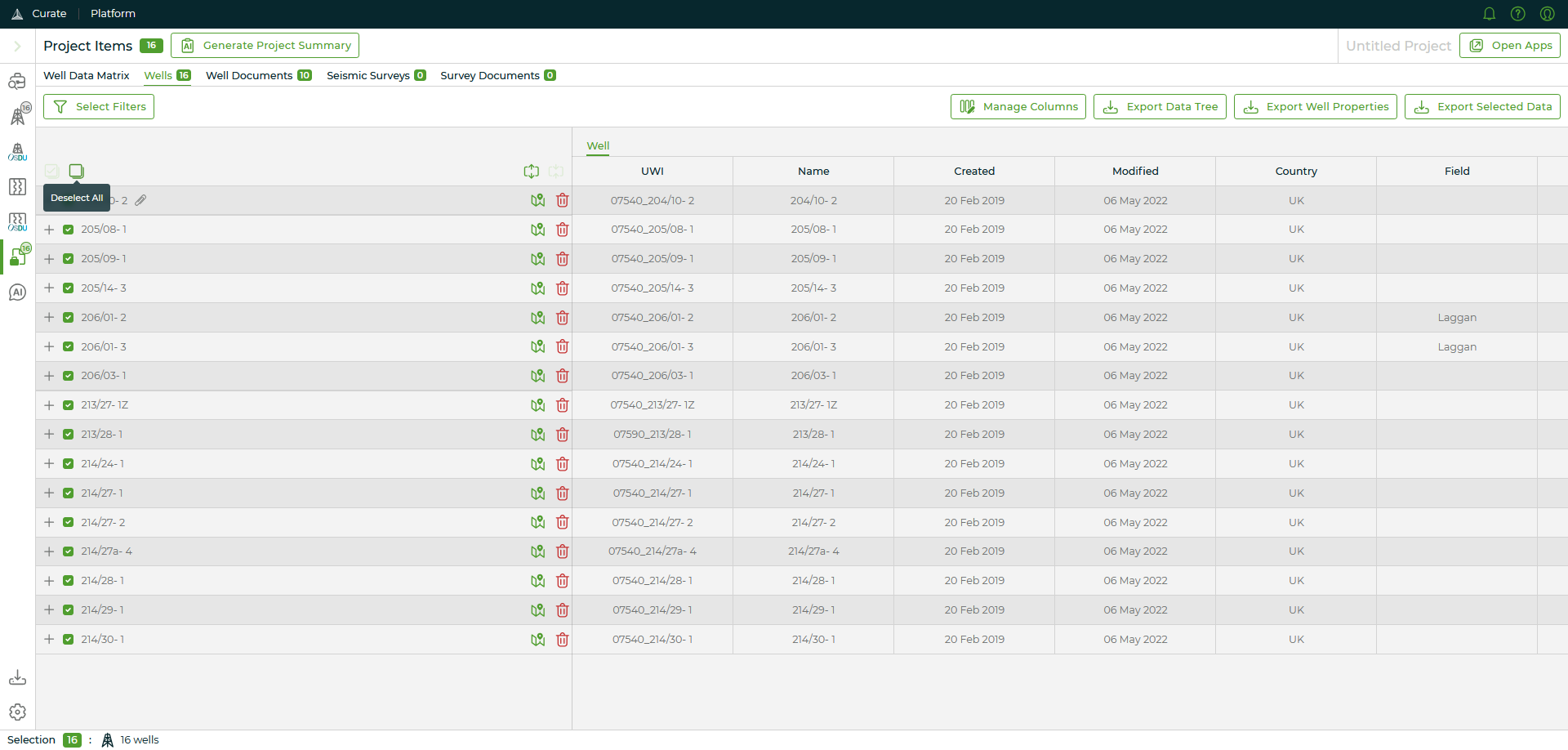Show 205/08-1 on the map
1568x750 pixels.
coord(537,230)
